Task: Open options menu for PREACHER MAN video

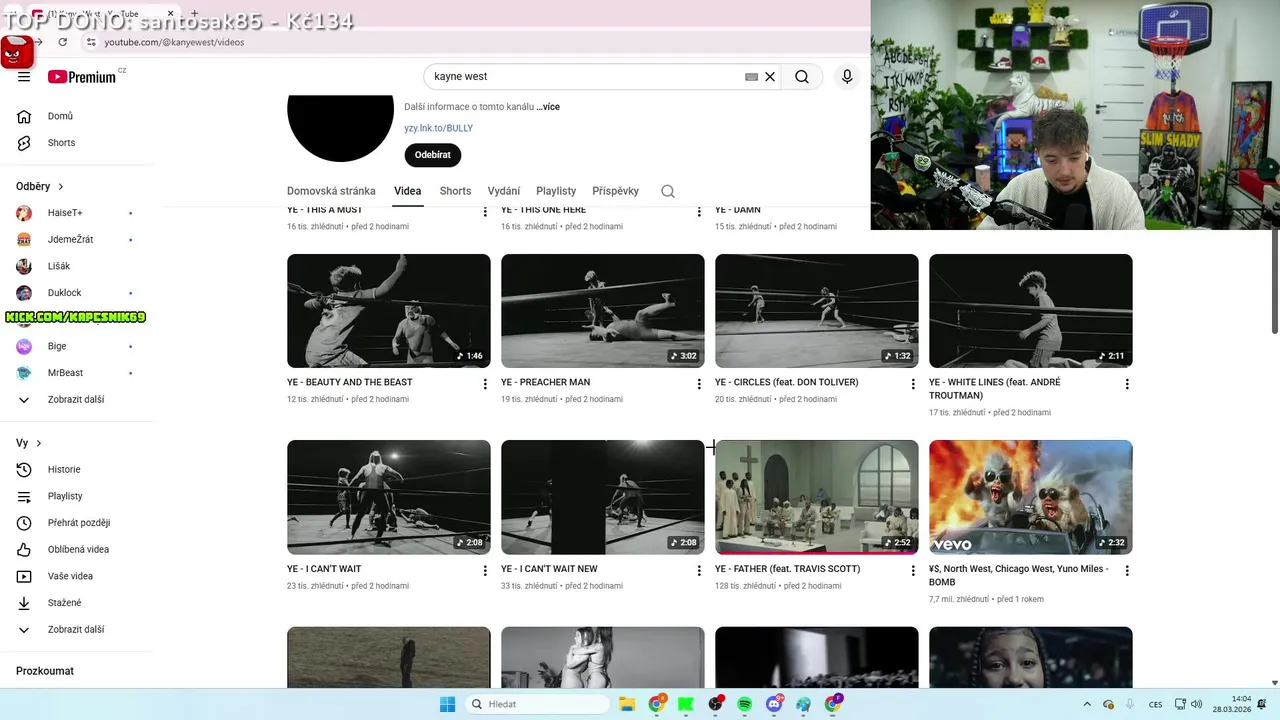Action: coord(699,384)
